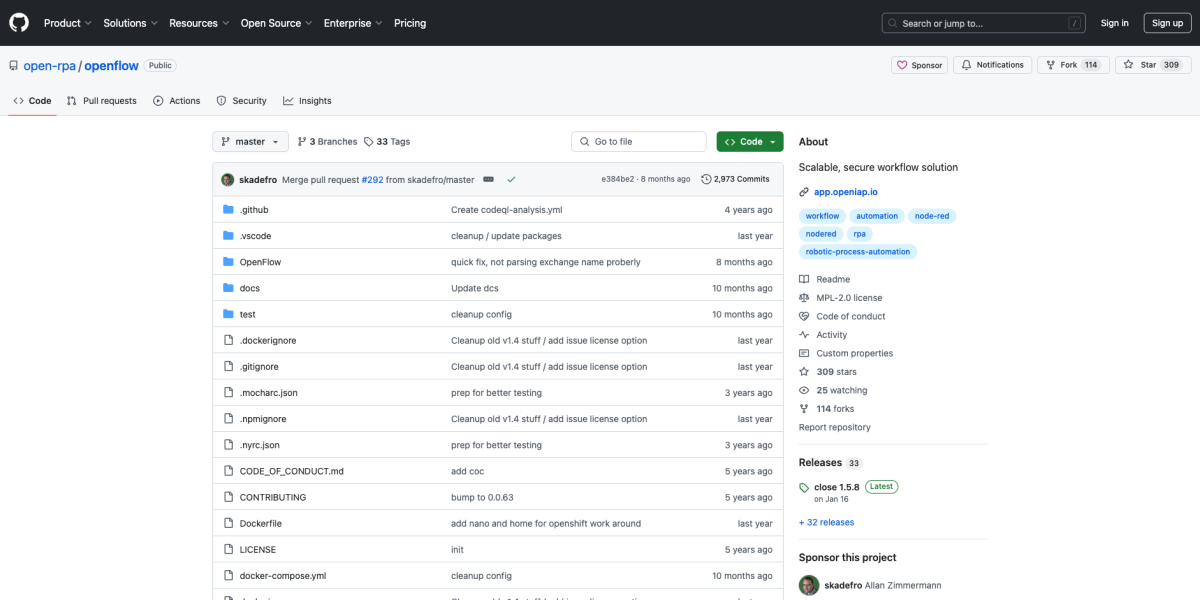This screenshot has height=600, width=1200.
Task: Open the + 32 releases link
Action: tap(826, 522)
